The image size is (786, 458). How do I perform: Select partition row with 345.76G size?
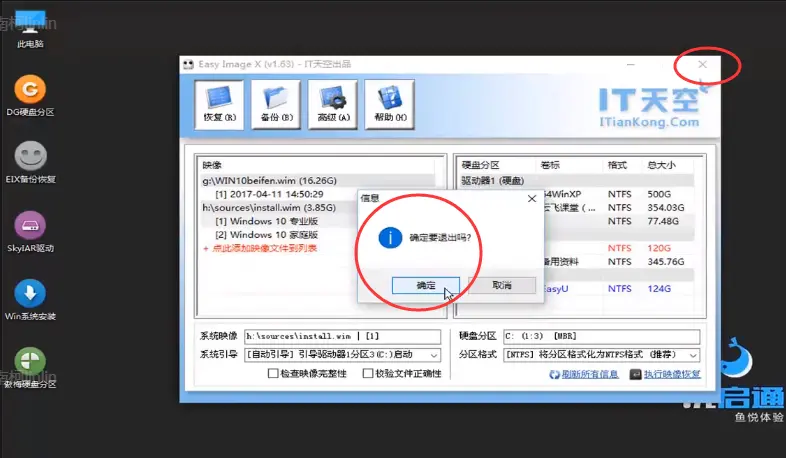620,262
